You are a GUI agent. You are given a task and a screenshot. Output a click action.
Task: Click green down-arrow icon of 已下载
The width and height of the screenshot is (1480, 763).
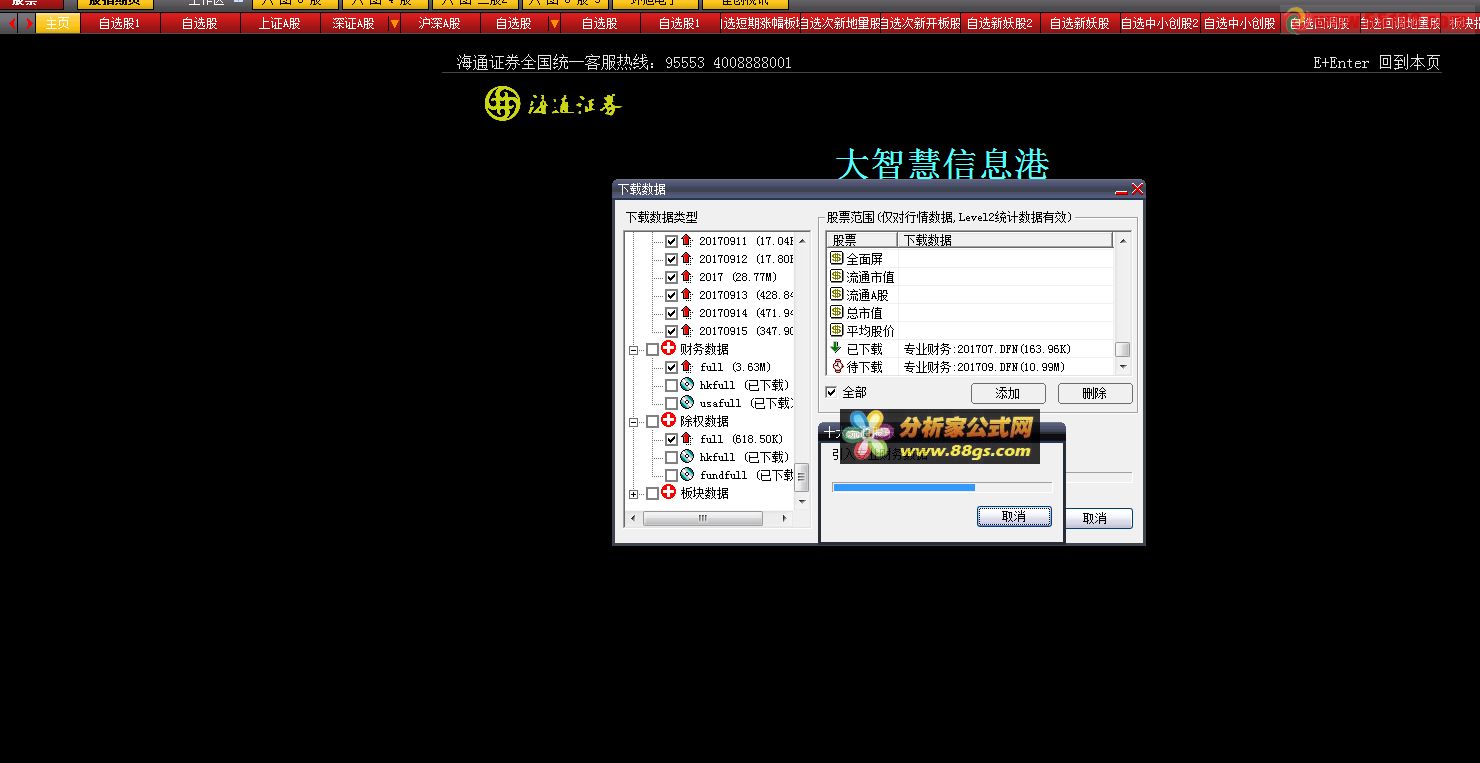pos(837,348)
